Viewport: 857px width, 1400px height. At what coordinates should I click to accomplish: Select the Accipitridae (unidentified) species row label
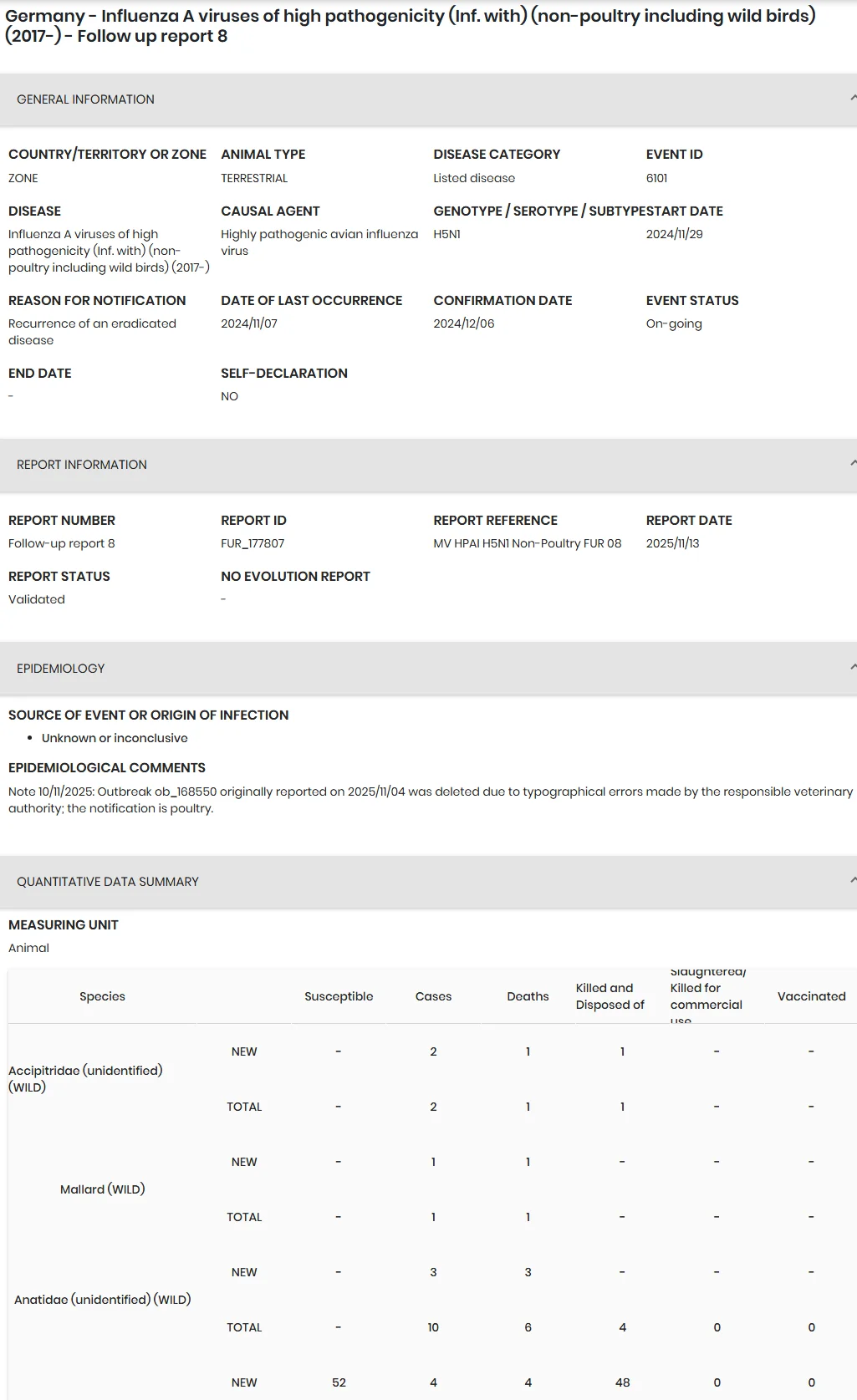85,1078
